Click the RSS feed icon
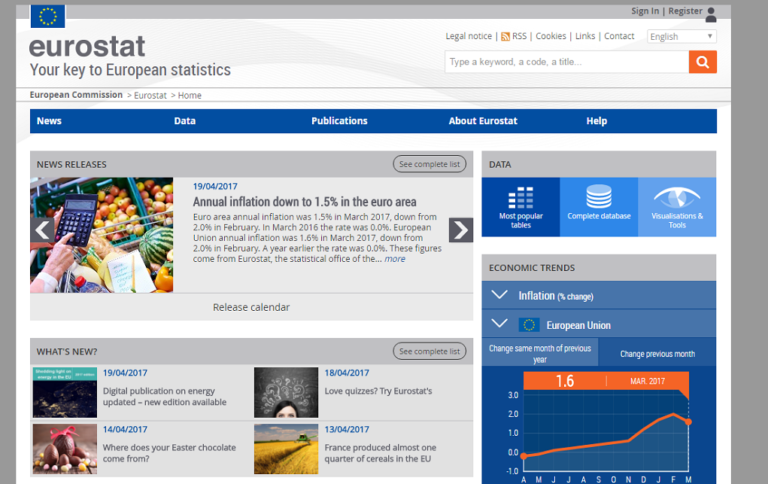 coord(505,37)
